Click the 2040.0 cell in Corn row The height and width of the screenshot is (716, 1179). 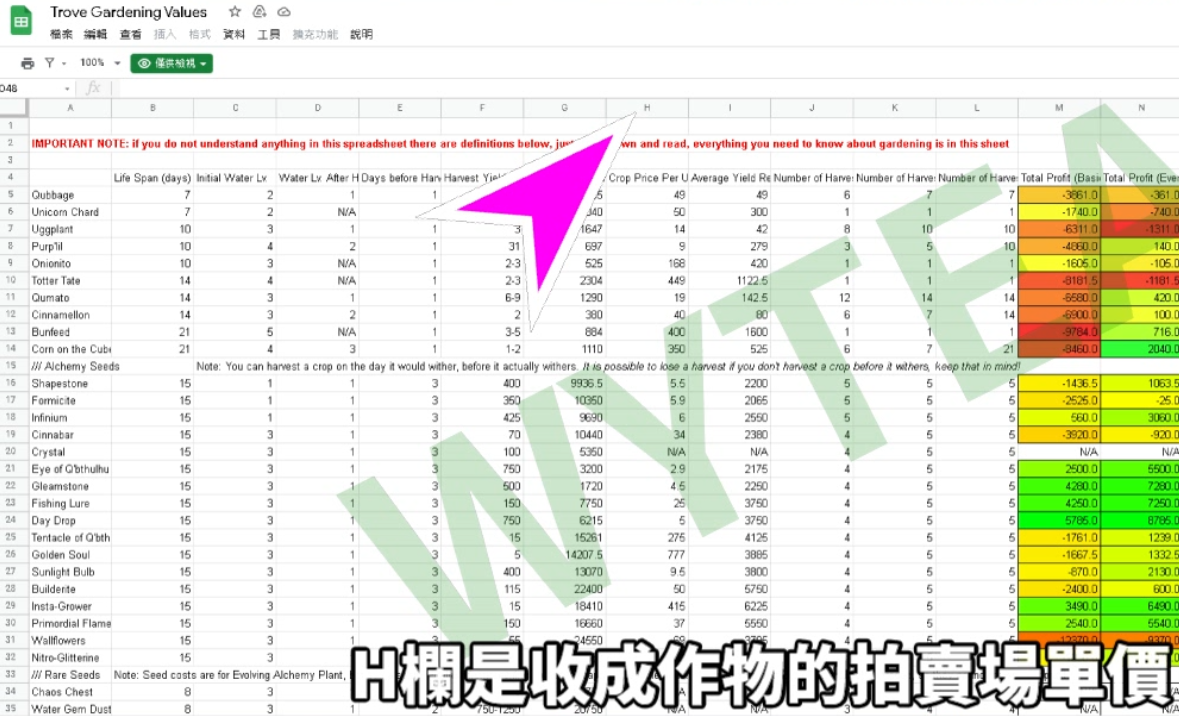1140,349
